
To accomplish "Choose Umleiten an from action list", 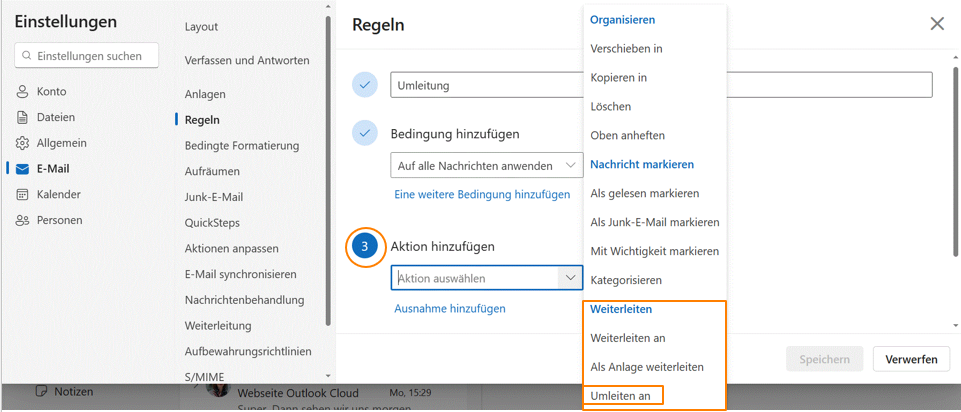I will pyautogui.click(x=620, y=396).
